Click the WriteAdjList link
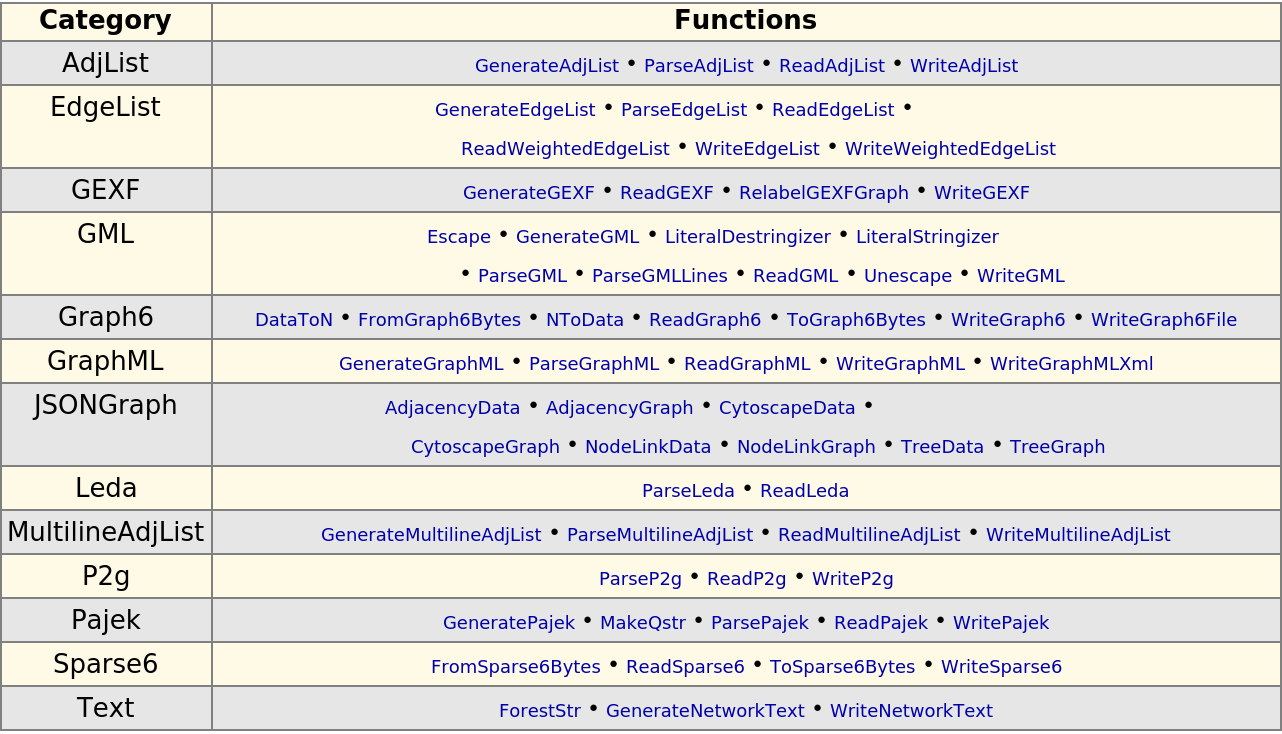This screenshot has width=1282, height=734. click(x=963, y=66)
